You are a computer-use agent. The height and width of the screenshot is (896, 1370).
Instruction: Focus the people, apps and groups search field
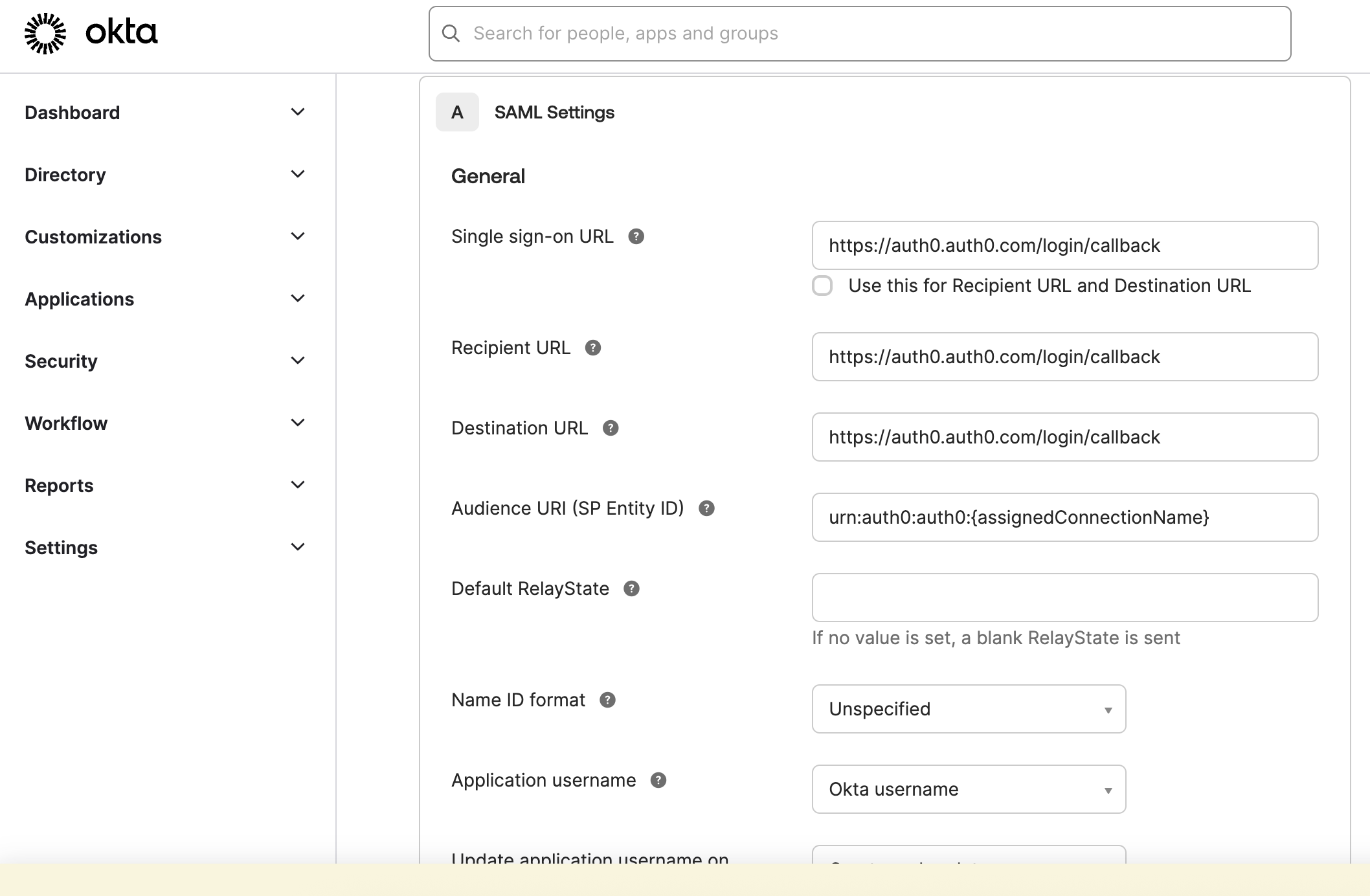click(860, 34)
